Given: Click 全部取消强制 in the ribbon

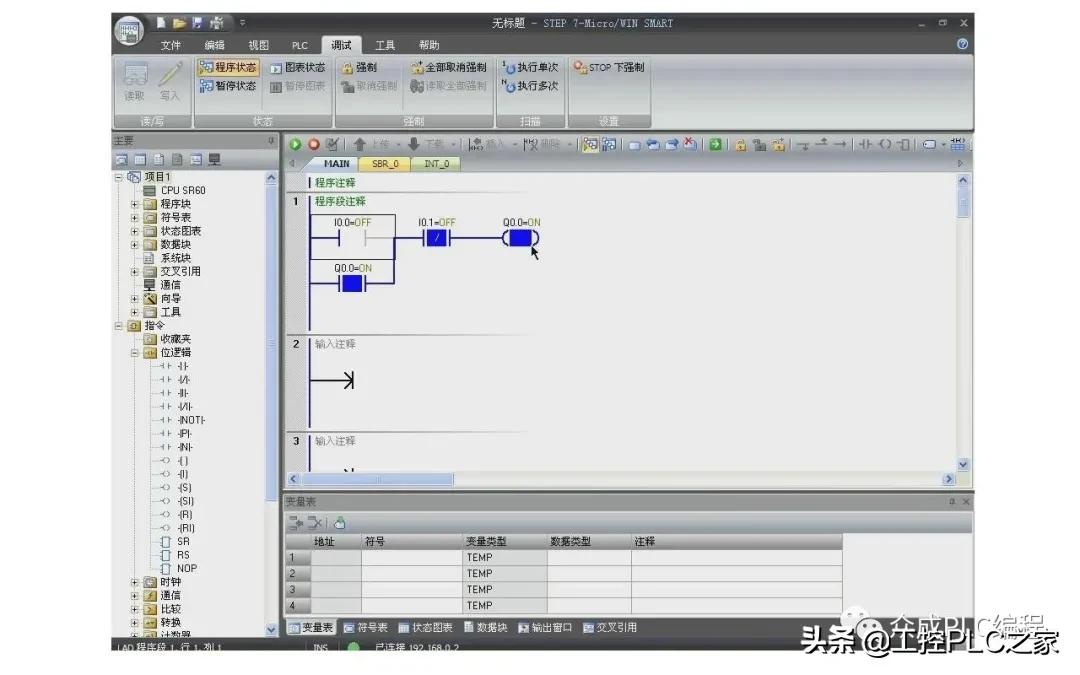Looking at the screenshot, I should [449, 67].
